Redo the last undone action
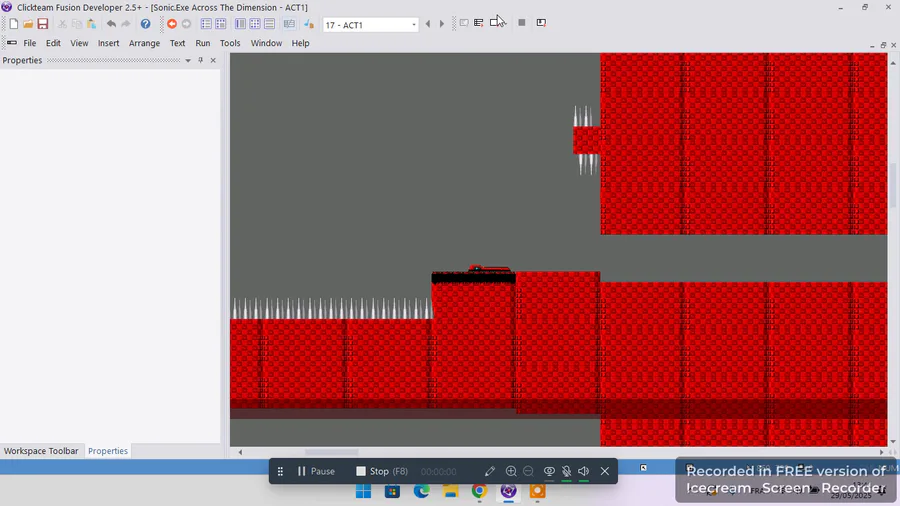 126,24
